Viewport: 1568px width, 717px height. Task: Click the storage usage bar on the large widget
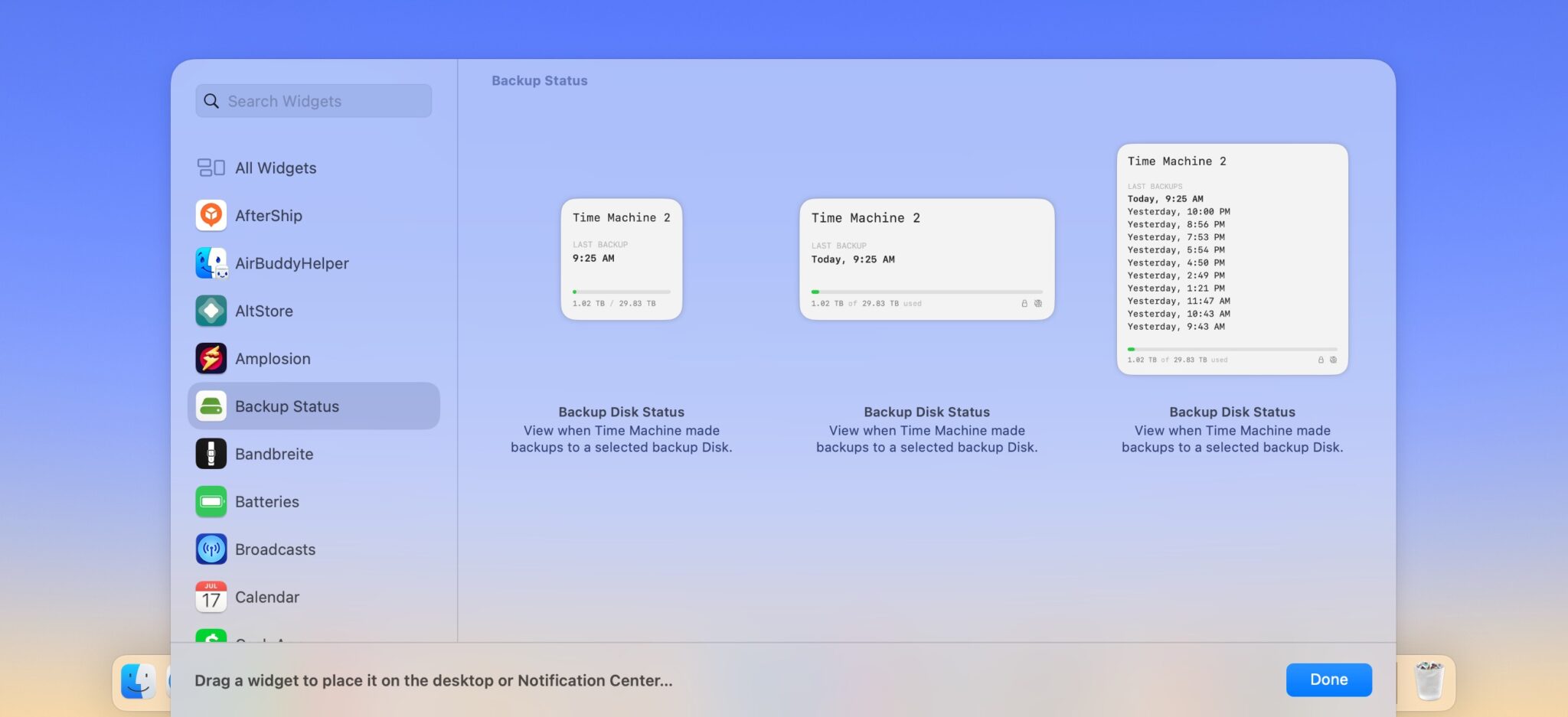tap(1233, 348)
